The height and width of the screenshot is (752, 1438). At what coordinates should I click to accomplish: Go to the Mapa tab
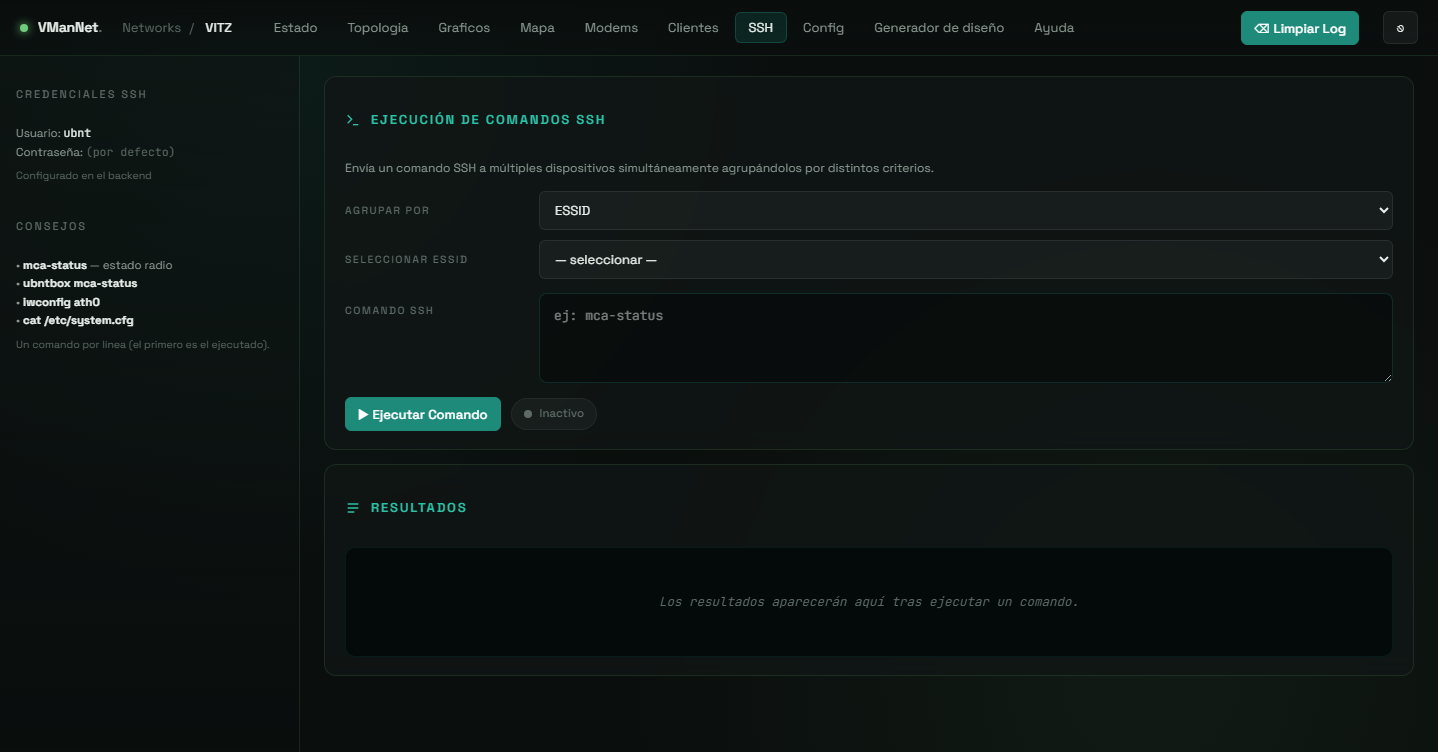537,28
